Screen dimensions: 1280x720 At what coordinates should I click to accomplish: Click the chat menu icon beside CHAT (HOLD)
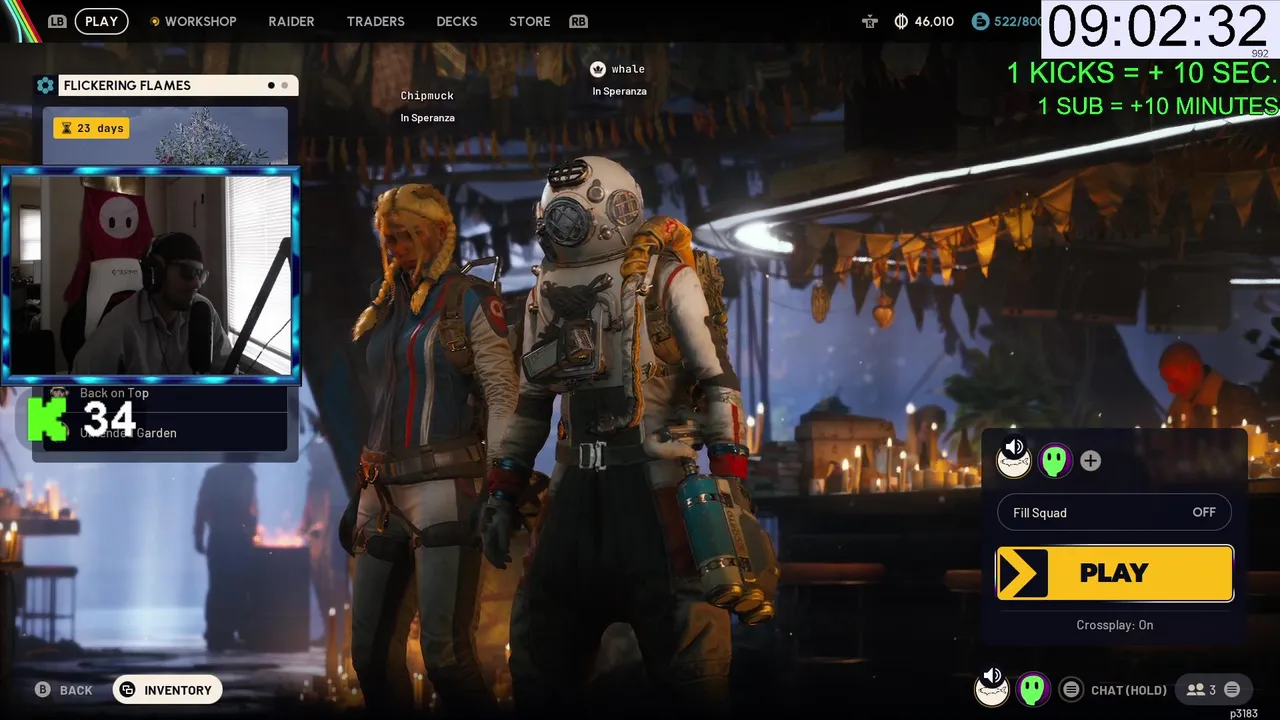tap(1071, 690)
